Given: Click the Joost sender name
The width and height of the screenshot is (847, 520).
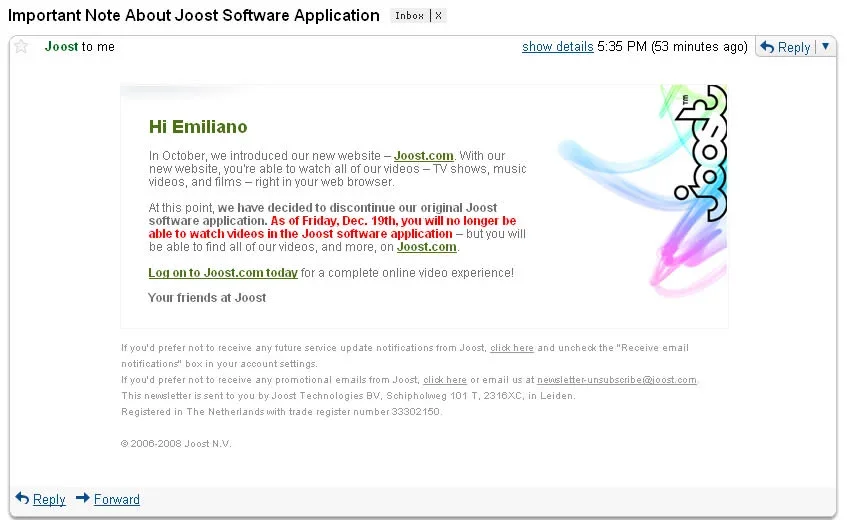Looking at the screenshot, I should point(61,46).
